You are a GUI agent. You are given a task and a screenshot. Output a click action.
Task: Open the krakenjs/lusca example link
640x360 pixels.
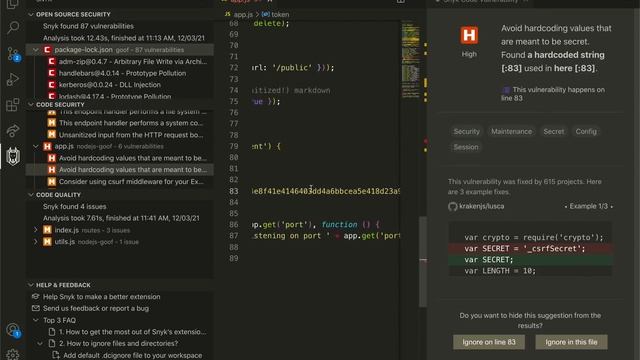(x=482, y=206)
